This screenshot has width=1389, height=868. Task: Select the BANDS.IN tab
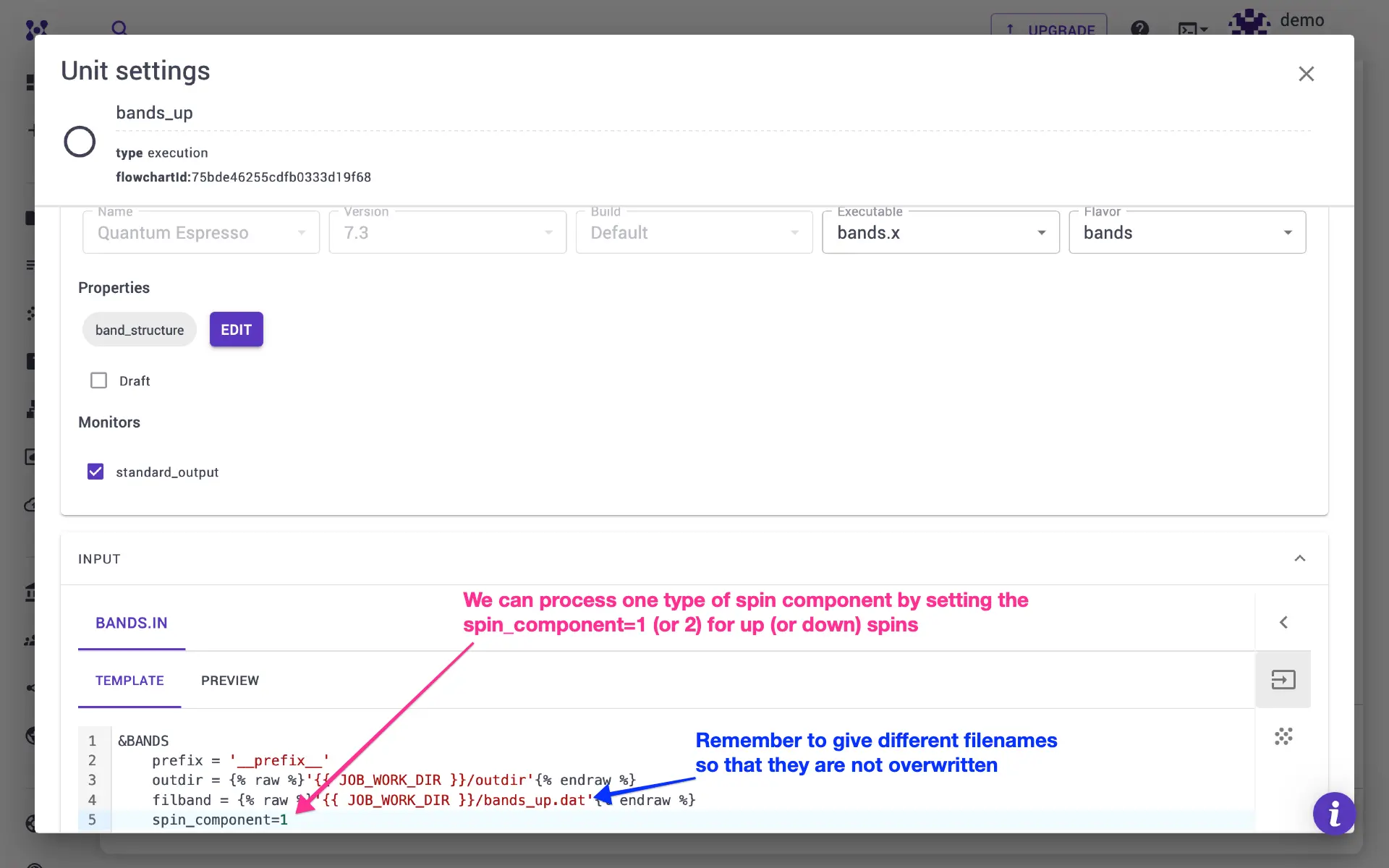[132, 623]
